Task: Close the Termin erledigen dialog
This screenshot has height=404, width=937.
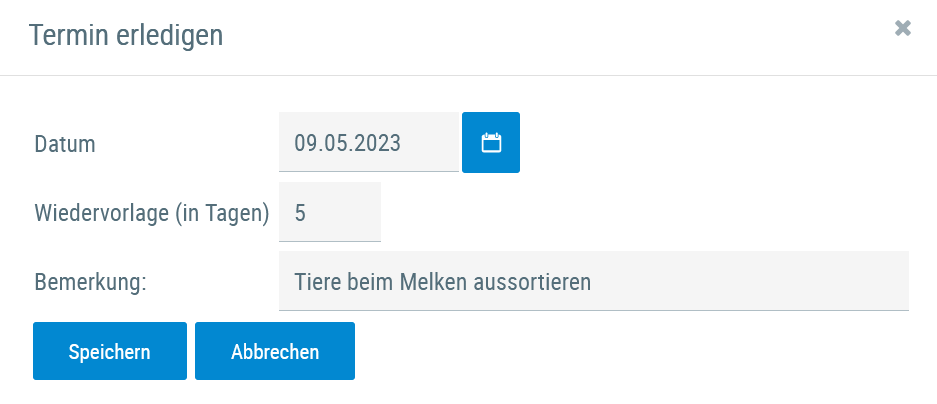Action: (x=903, y=29)
